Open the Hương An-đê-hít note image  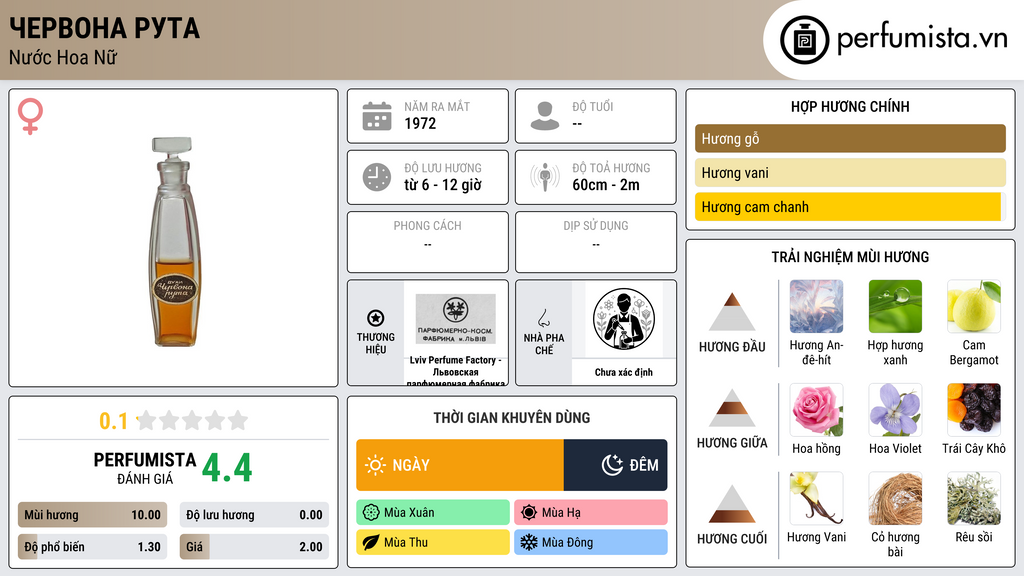click(816, 307)
